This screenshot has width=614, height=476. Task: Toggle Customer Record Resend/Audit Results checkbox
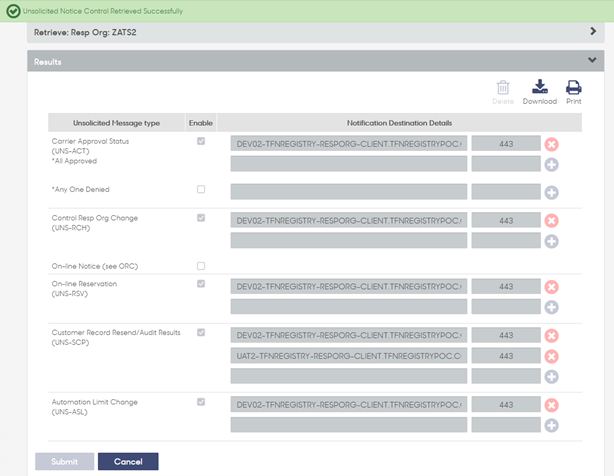pyautogui.click(x=201, y=332)
